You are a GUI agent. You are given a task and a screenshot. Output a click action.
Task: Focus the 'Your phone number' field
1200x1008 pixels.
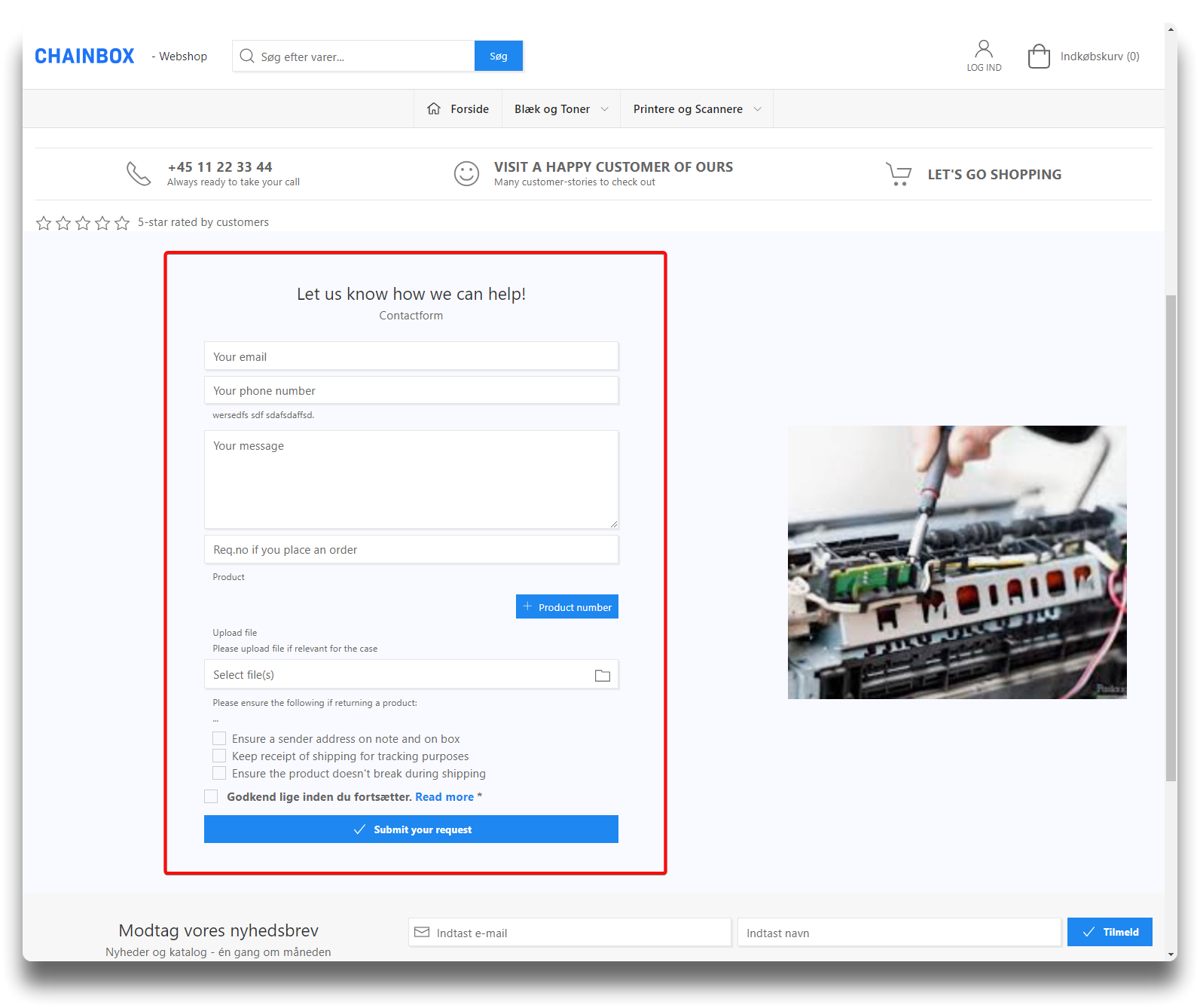click(x=411, y=390)
